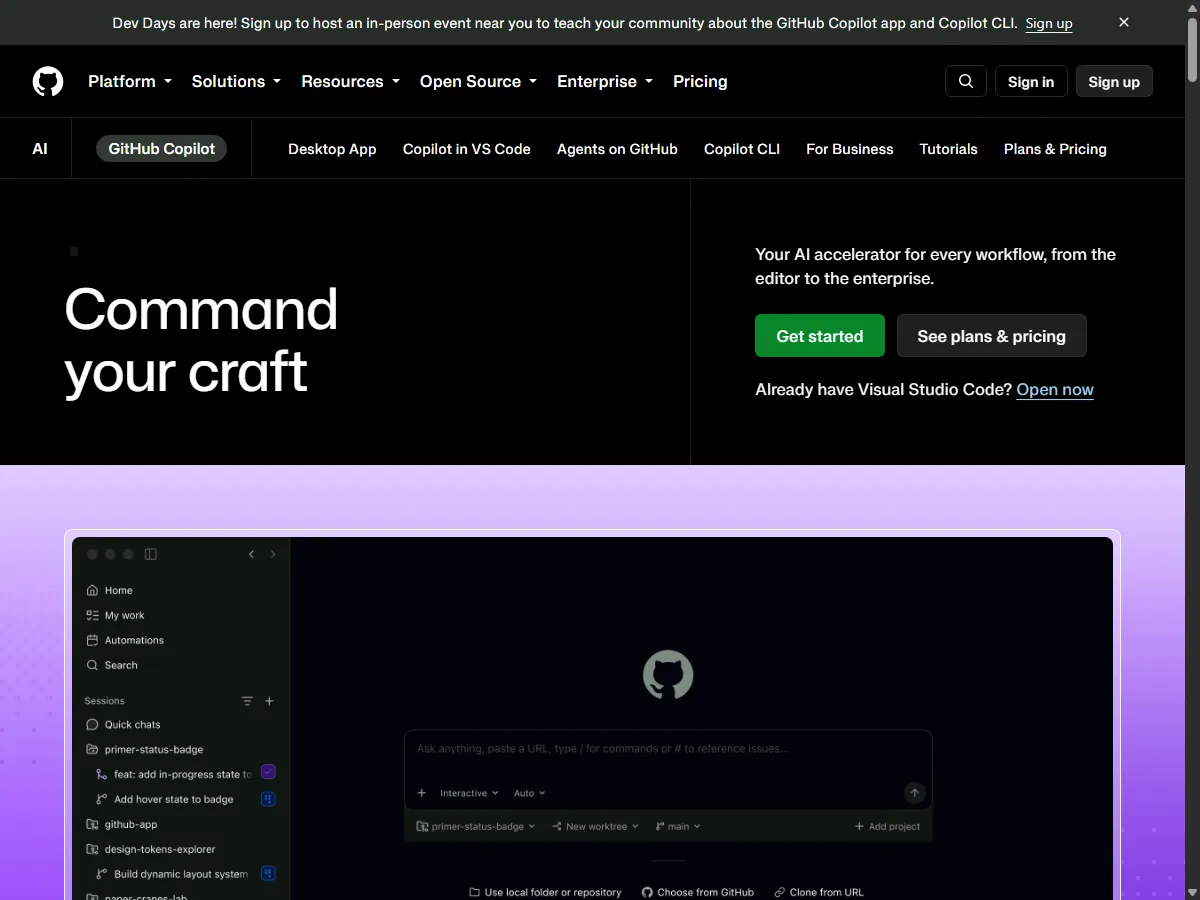This screenshot has width=1200, height=900.
Task: Click the plus icon of Add project
Action: pos(859,826)
